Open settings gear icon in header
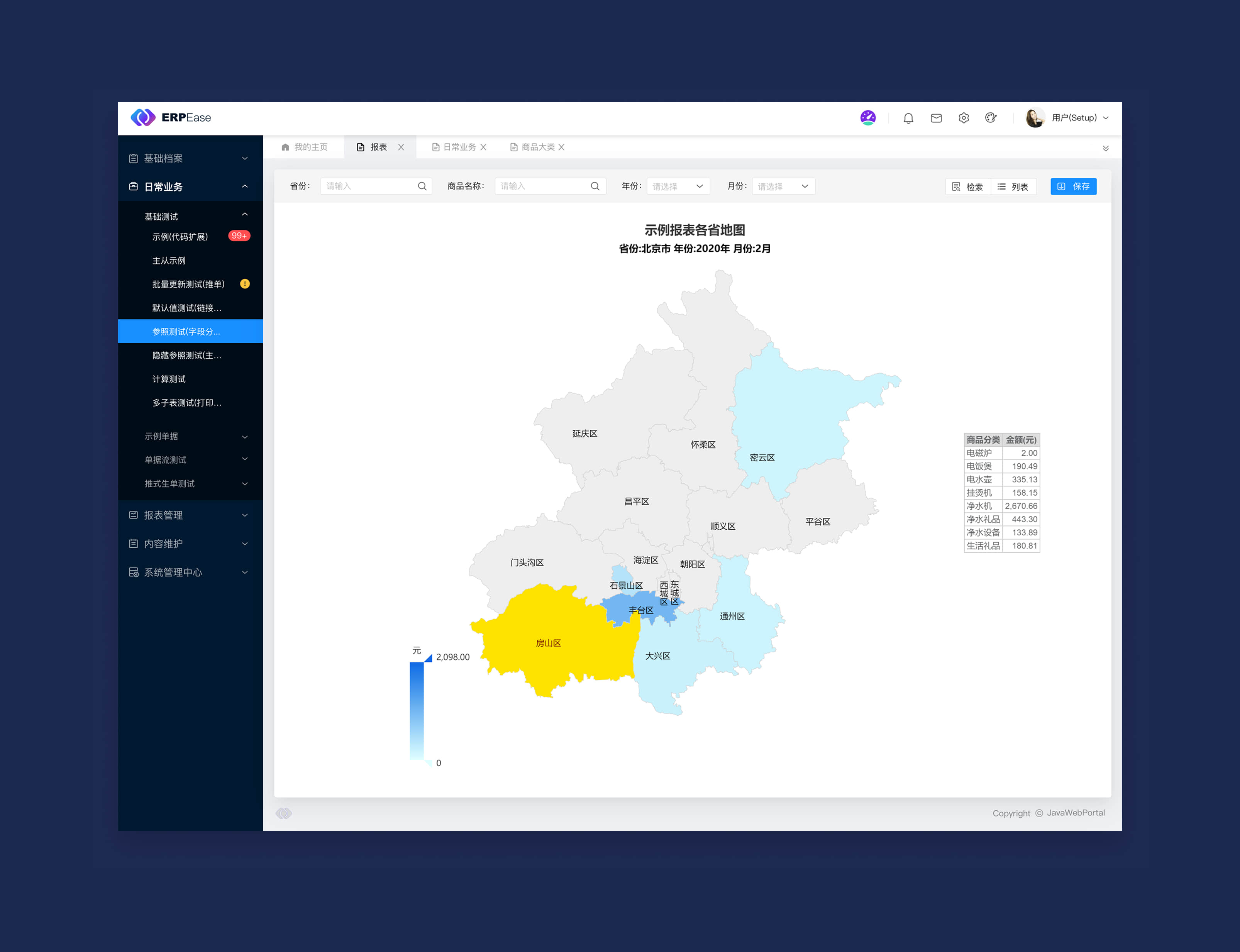Viewport: 1240px width, 952px height. (x=964, y=118)
